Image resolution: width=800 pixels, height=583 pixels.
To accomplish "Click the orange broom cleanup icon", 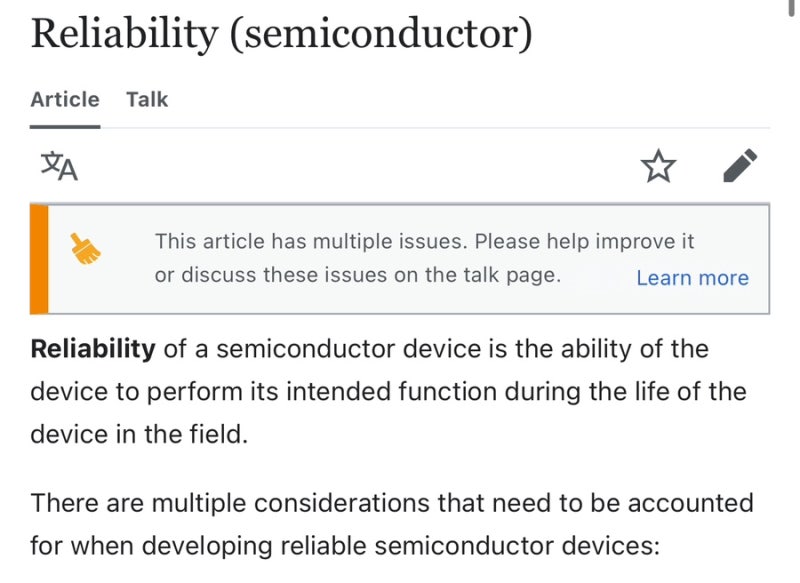I will [x=86, y=249].
